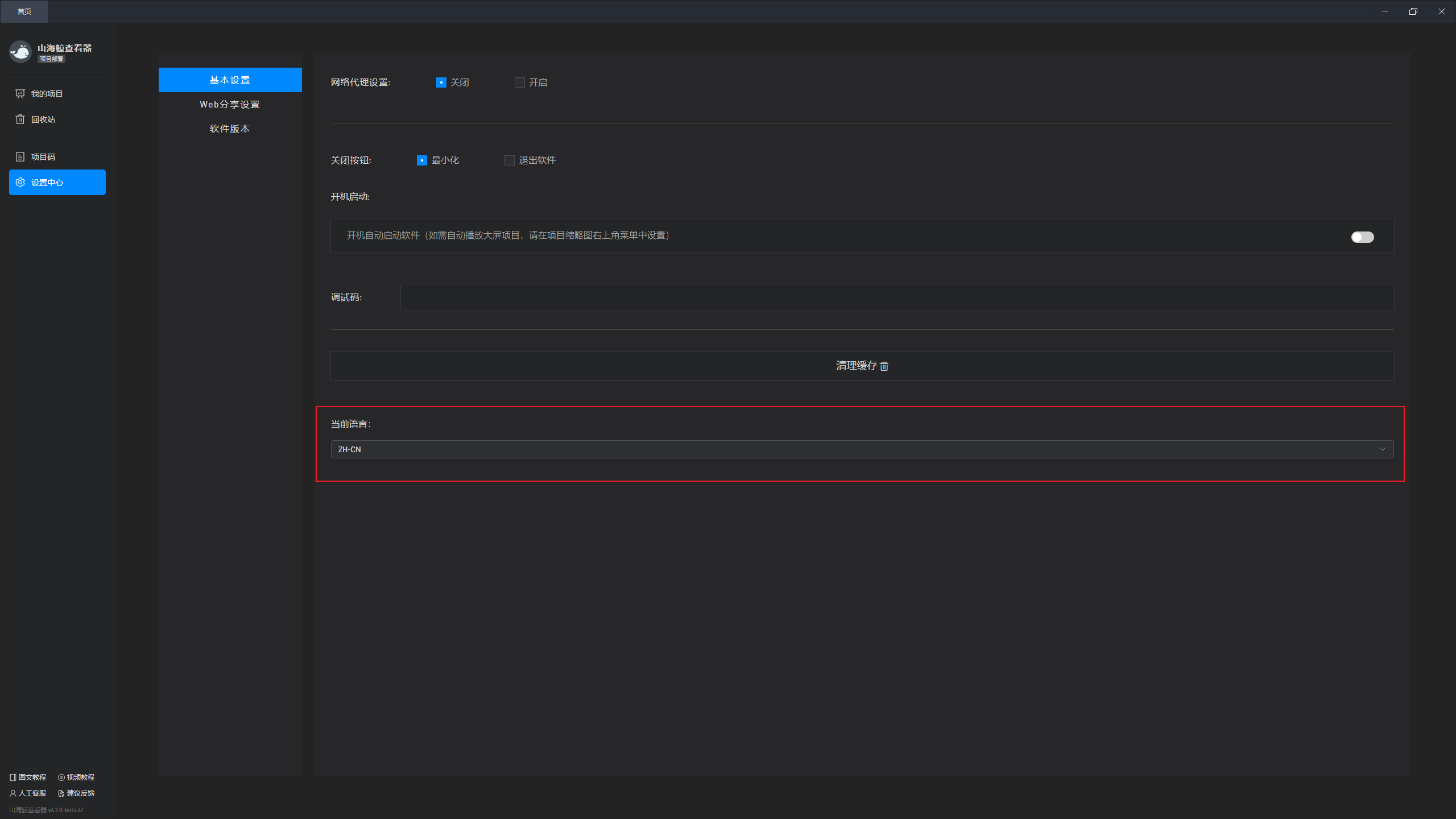Set network proxy to 开启
This screenshot has width=1456, height=819.
coord(520,82)
